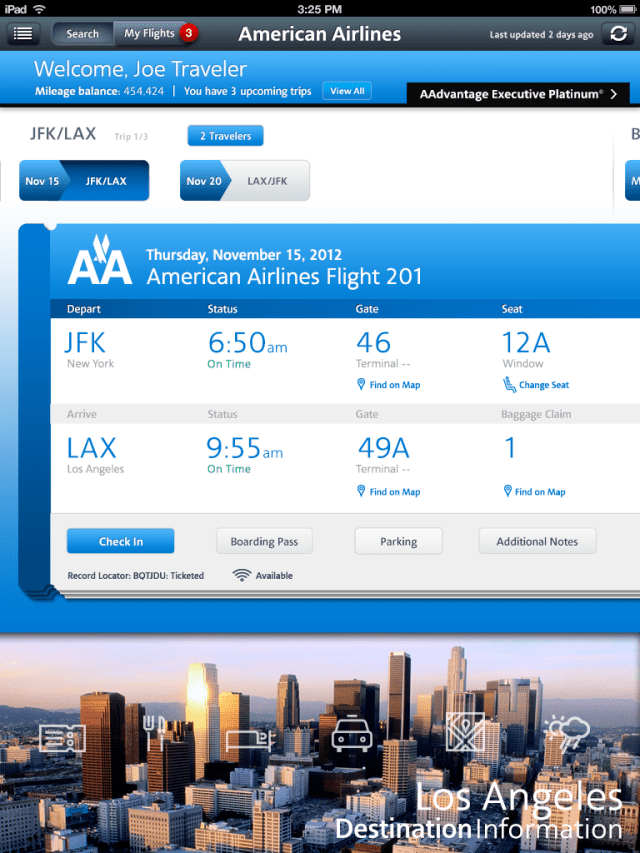
Task: Tap the 9:55am arrival time
Action: (x=245, y=448)
